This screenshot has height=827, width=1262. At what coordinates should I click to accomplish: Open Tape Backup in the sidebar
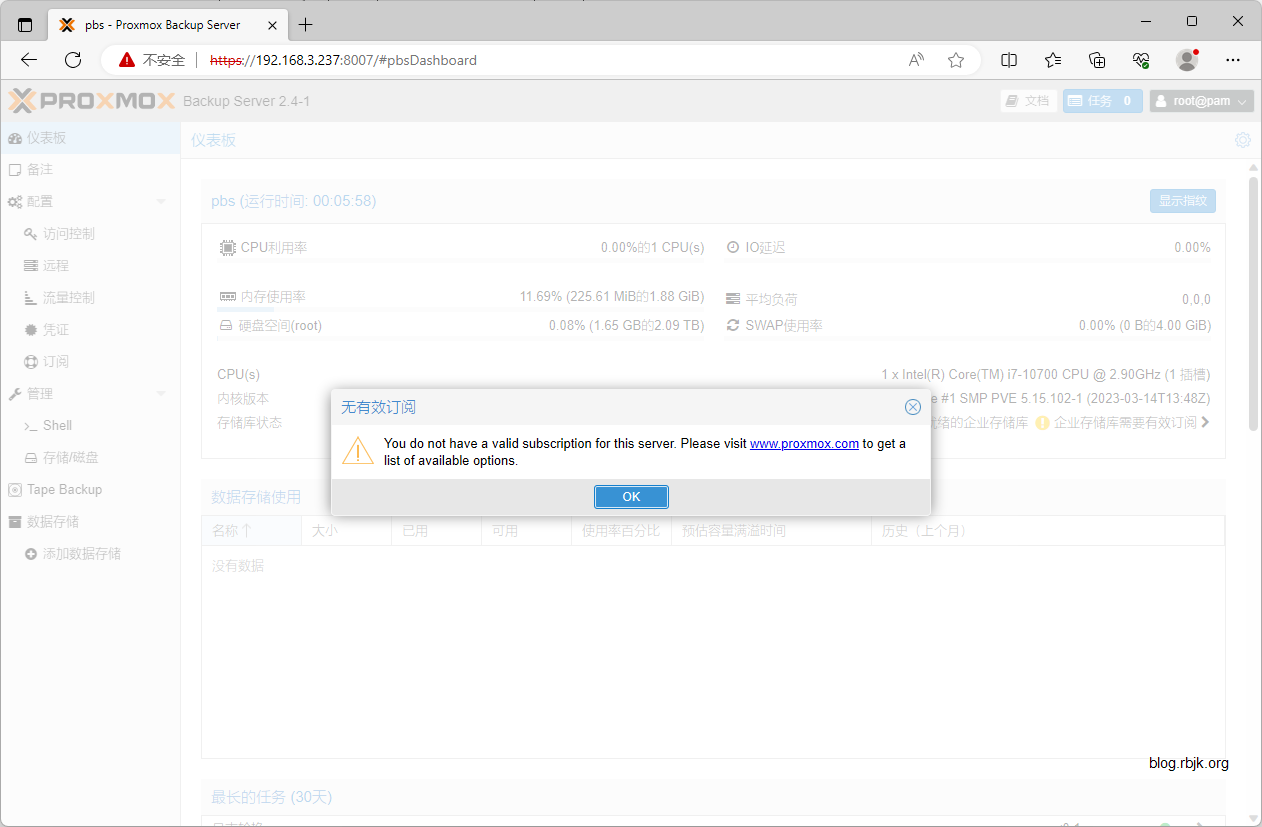64,490
